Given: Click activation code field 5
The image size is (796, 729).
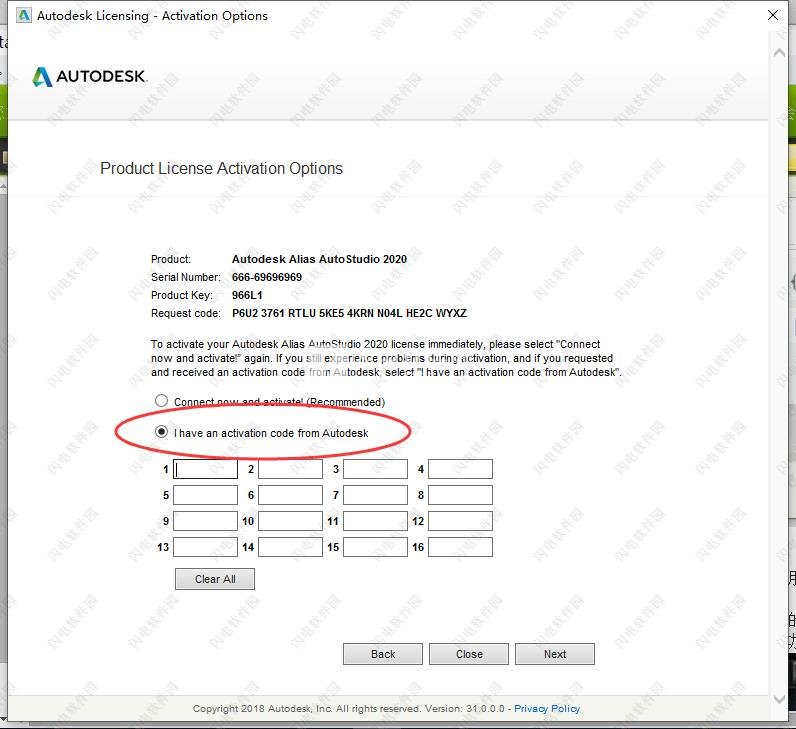Looking at the screenshot, I should [x=206, y=495].
